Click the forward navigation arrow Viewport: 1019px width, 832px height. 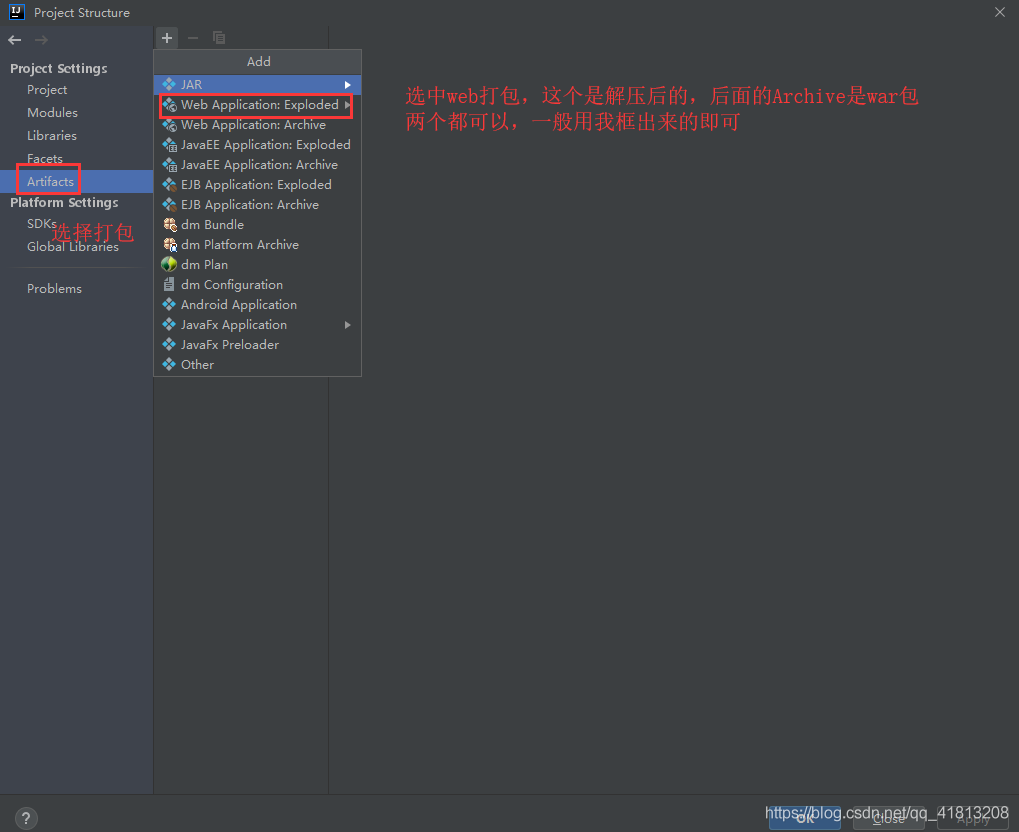click(x=41, y=40)
